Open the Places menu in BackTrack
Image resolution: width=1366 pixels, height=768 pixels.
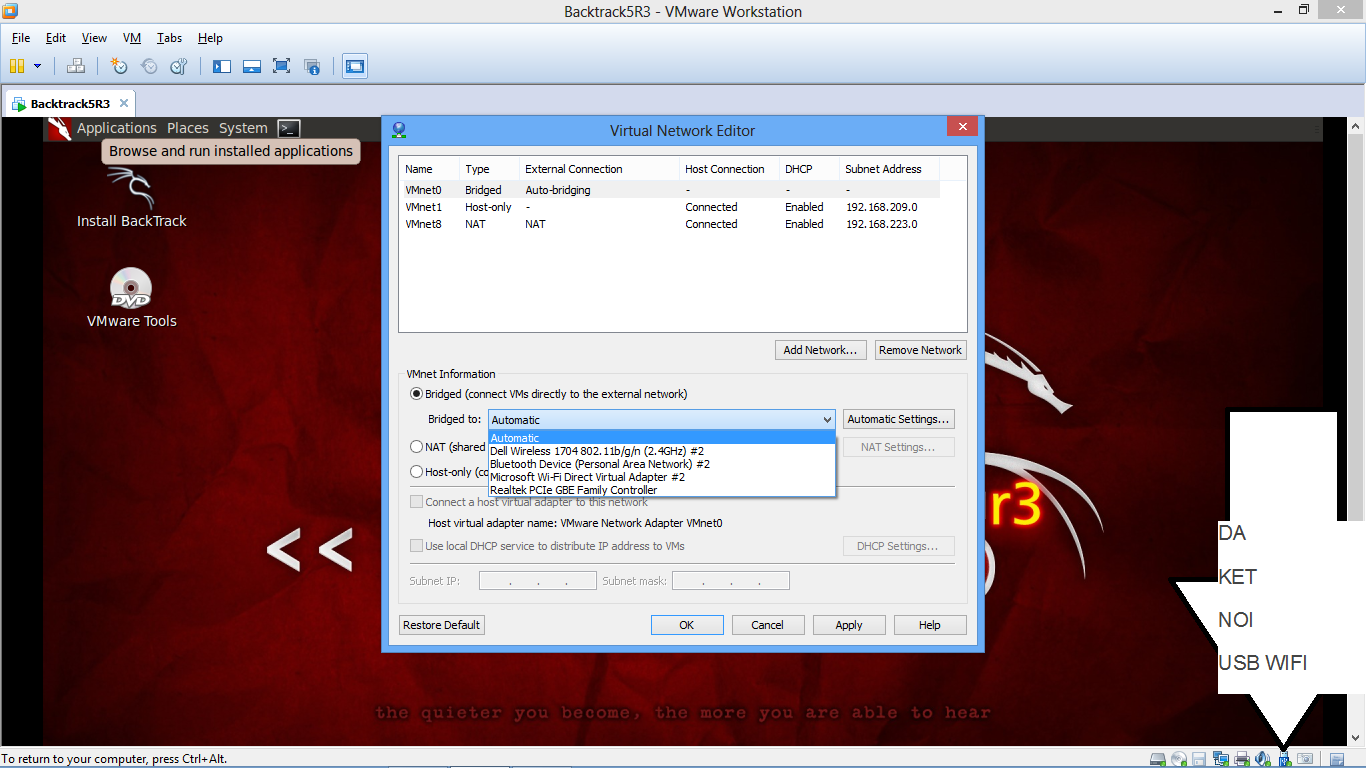188,128
